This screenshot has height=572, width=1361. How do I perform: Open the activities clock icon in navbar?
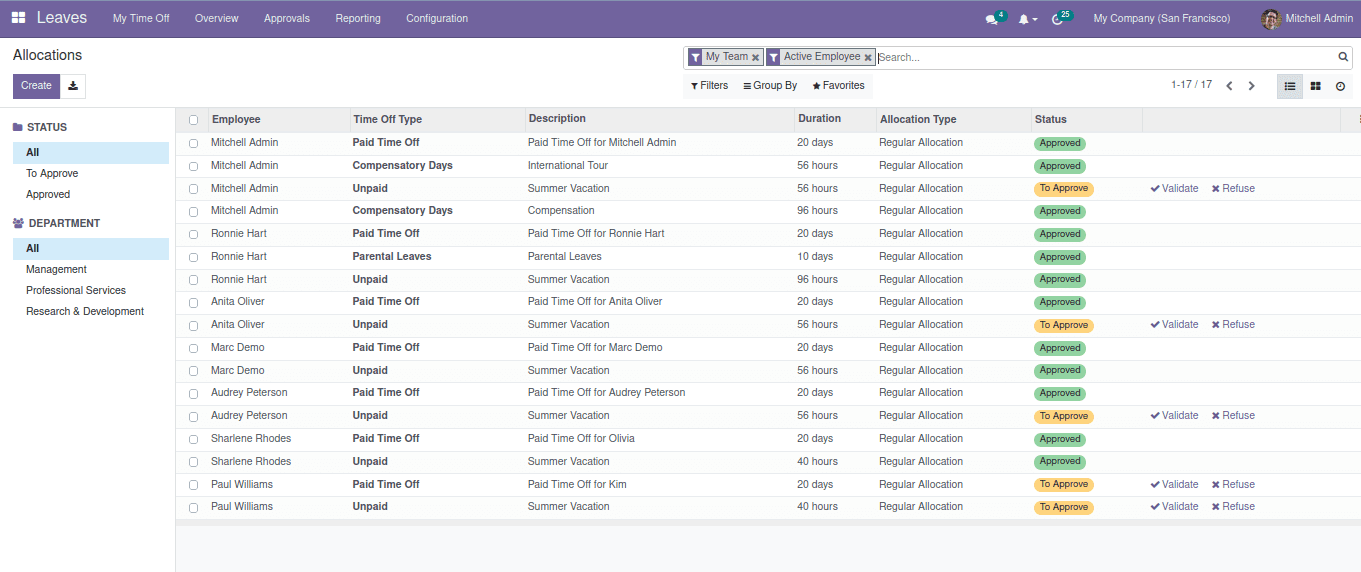[1058, 19]
